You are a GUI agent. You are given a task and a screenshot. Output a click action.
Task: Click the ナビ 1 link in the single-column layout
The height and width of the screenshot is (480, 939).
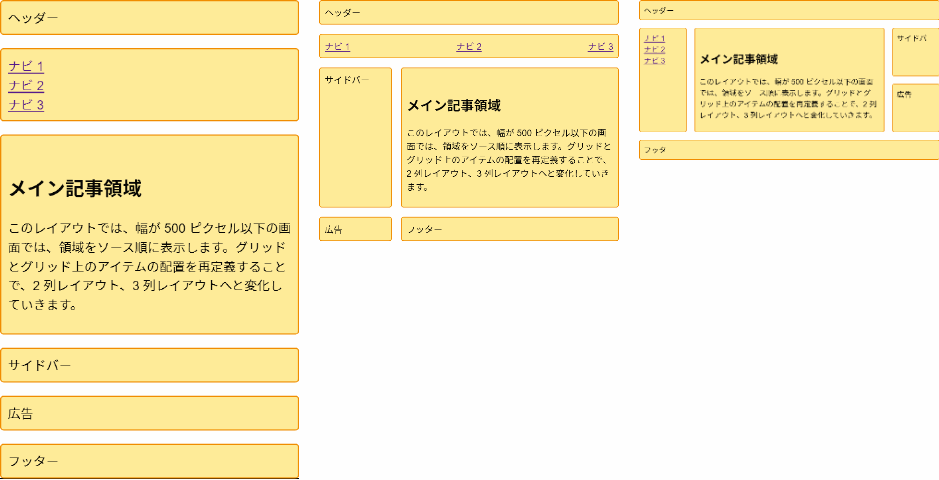click(x=26, y=67)
